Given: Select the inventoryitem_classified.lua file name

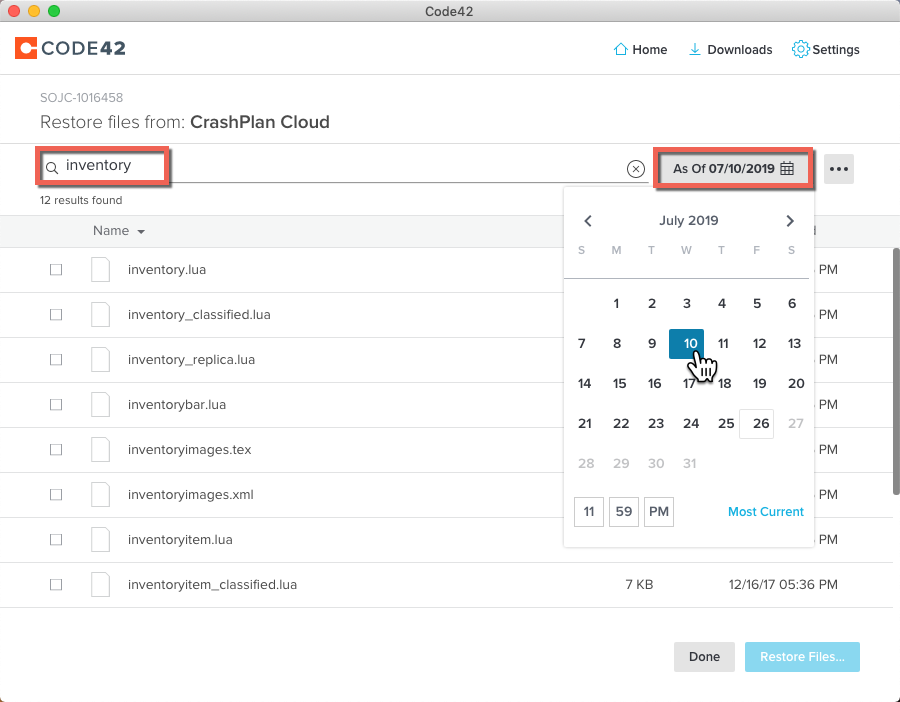Looking at the screenshot, I should coord(212,585).
